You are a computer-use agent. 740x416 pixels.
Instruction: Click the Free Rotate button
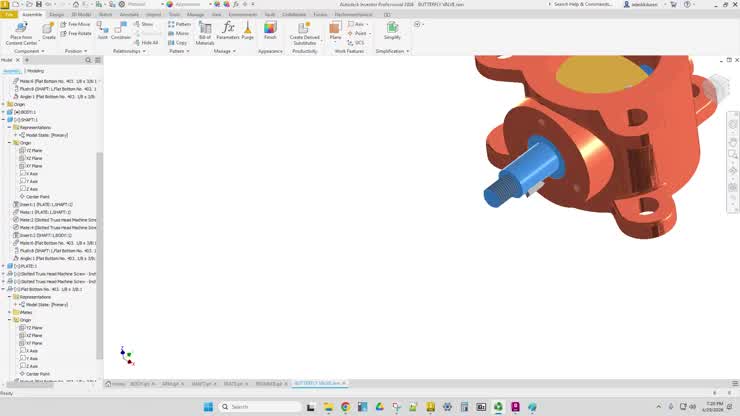(76, 34)
